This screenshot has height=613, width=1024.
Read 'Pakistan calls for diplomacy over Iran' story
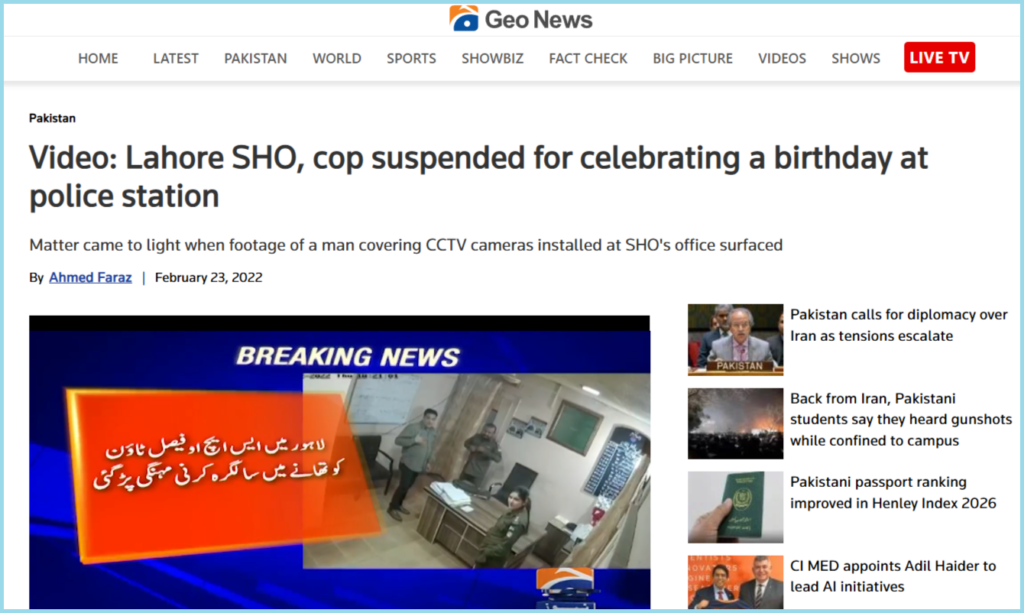tap(899, 325)
